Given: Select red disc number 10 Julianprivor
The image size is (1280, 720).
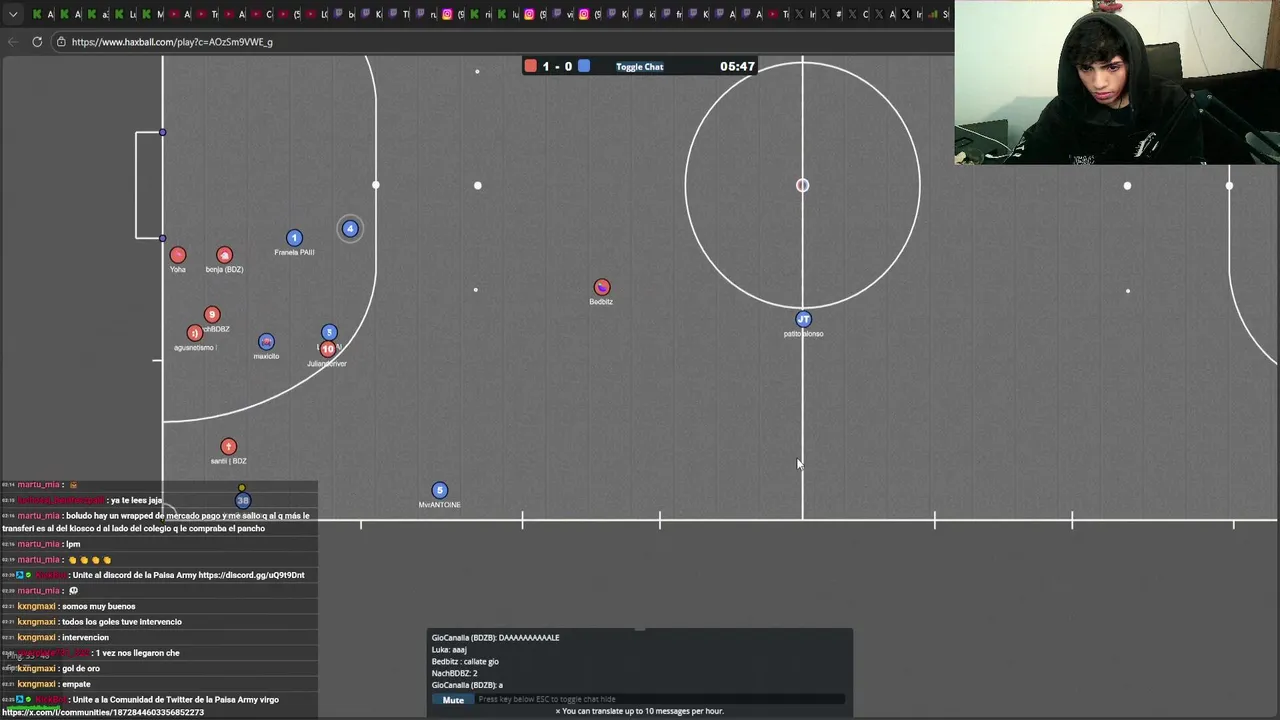Looking at the screenshot, I should [x=328, y=349].
